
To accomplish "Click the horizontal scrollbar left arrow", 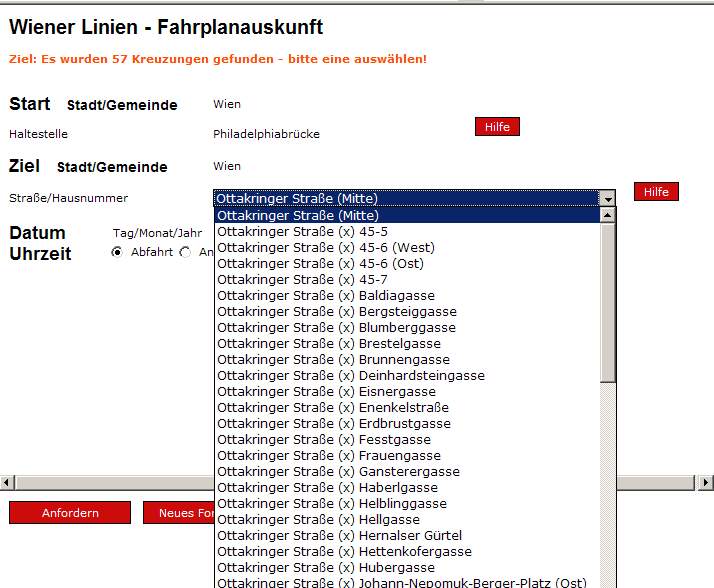I will 7,482.
